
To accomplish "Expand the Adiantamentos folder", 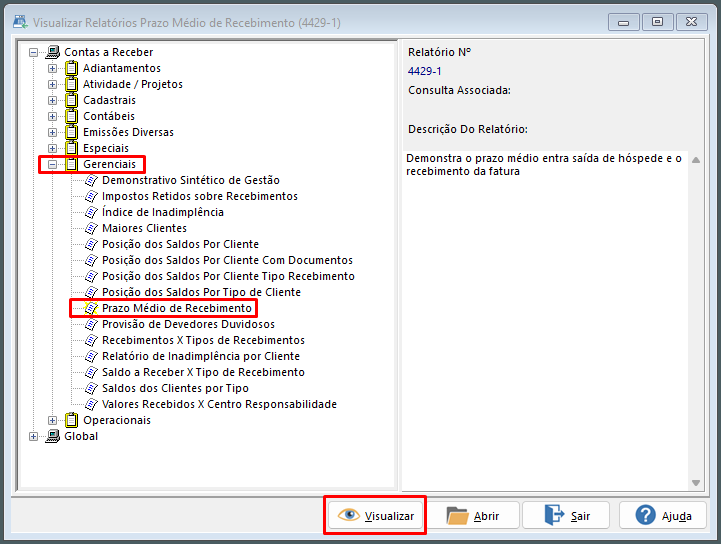I will pyautogui.click(x=52, y=69).
